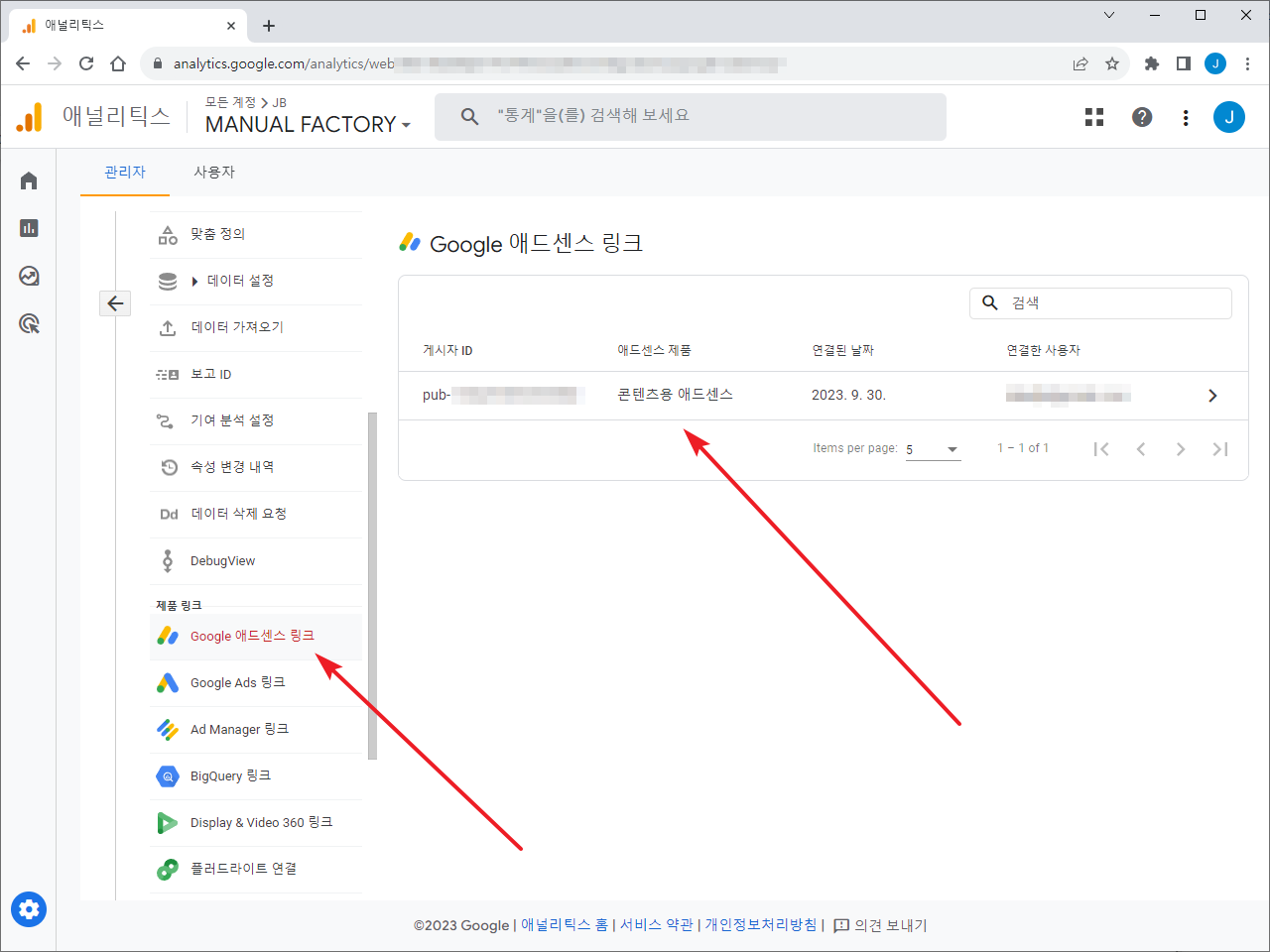The image size is (1270, 952).
Task: Open the pub- row detail chevron
Action: pos(1212,396)
